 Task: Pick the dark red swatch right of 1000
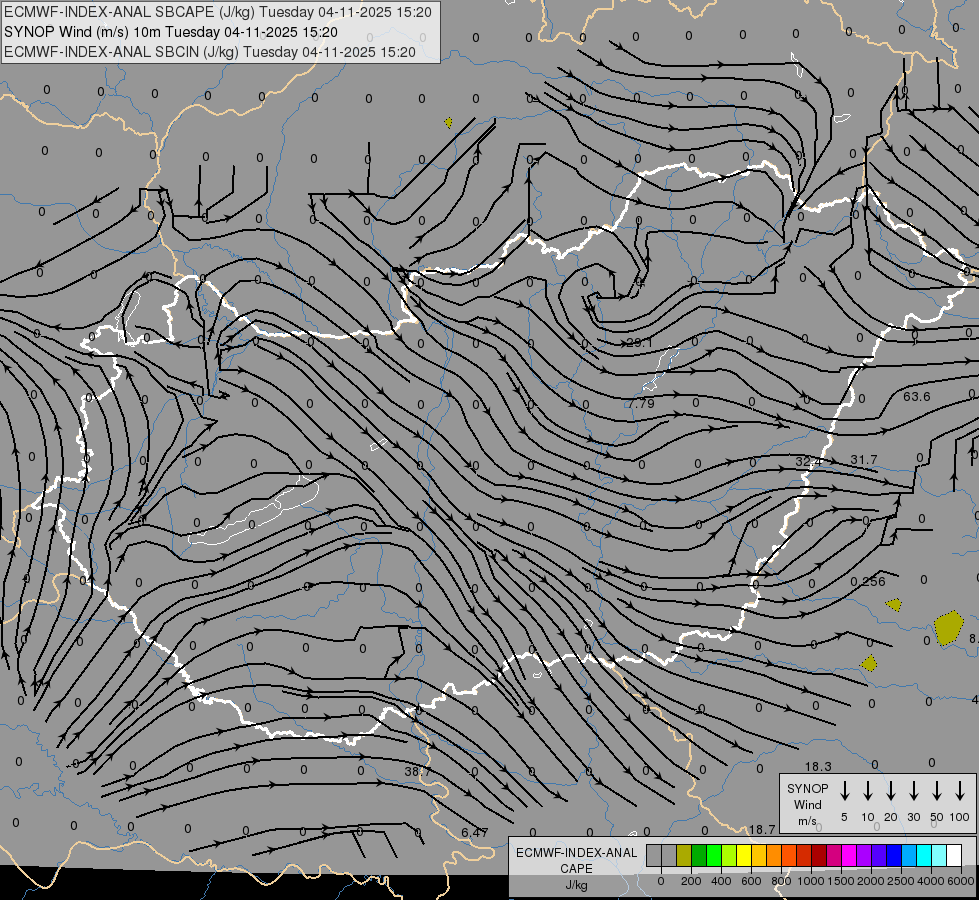point(819,855)
